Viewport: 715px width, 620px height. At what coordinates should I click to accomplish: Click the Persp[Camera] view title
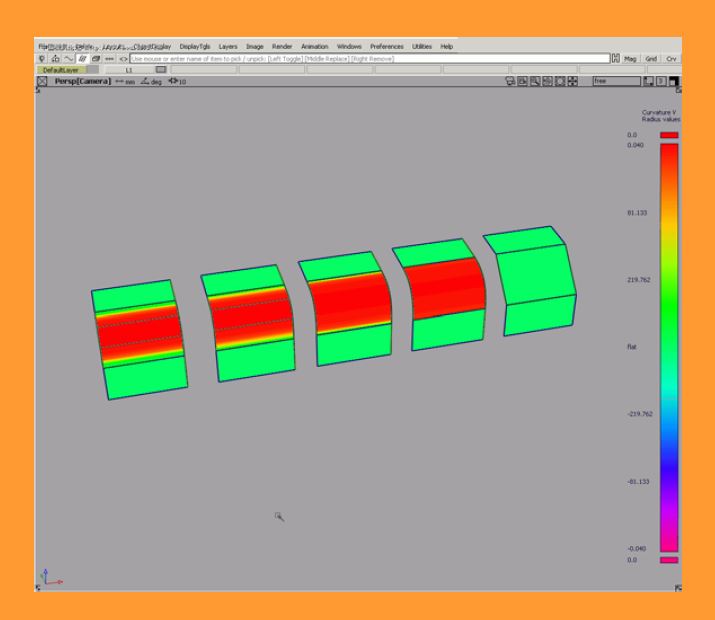click(x=83, y=81)
